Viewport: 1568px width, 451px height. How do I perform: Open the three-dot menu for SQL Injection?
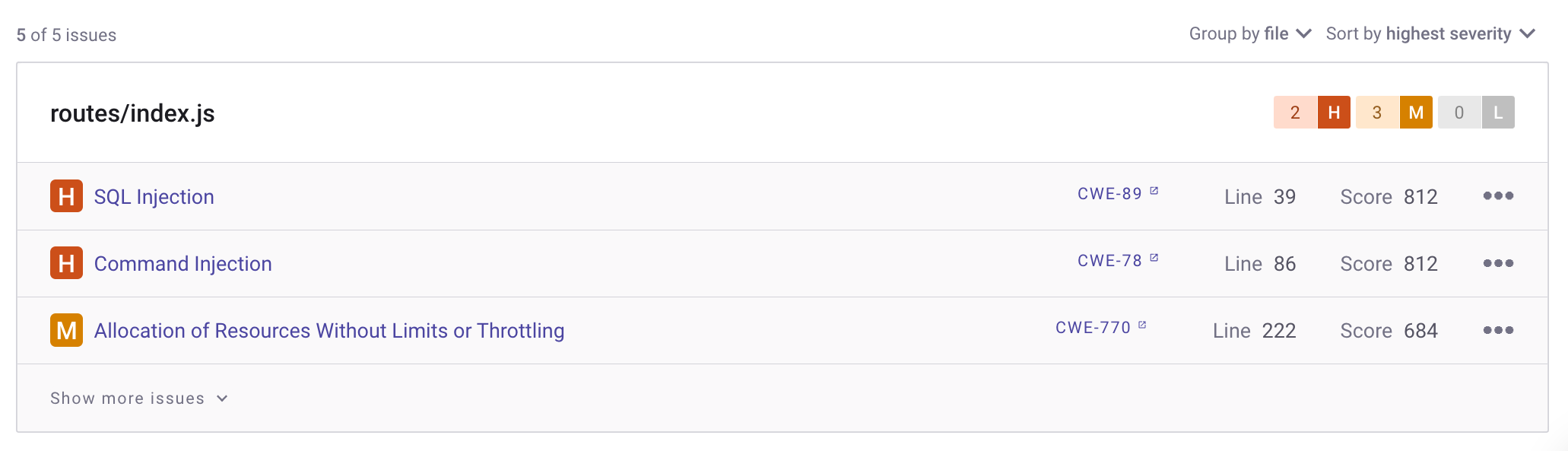pos(1498,196)
